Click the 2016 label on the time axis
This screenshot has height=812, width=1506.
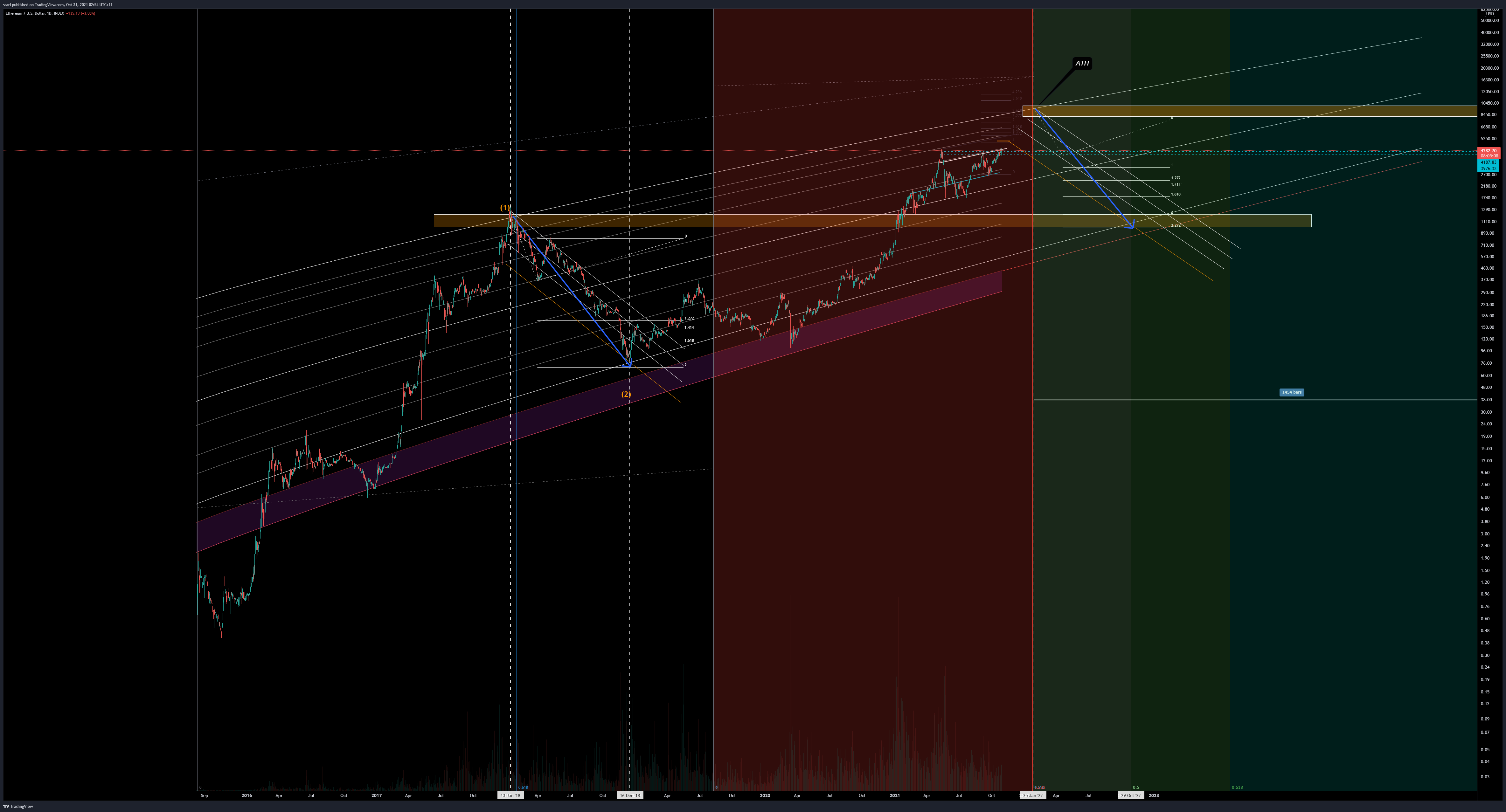[x=247, y=795]
